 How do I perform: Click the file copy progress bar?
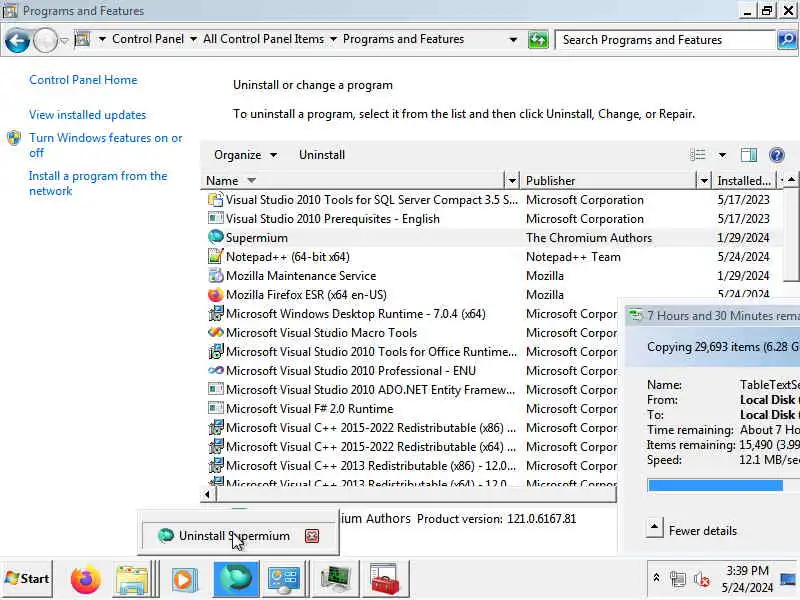click(723, 485)
